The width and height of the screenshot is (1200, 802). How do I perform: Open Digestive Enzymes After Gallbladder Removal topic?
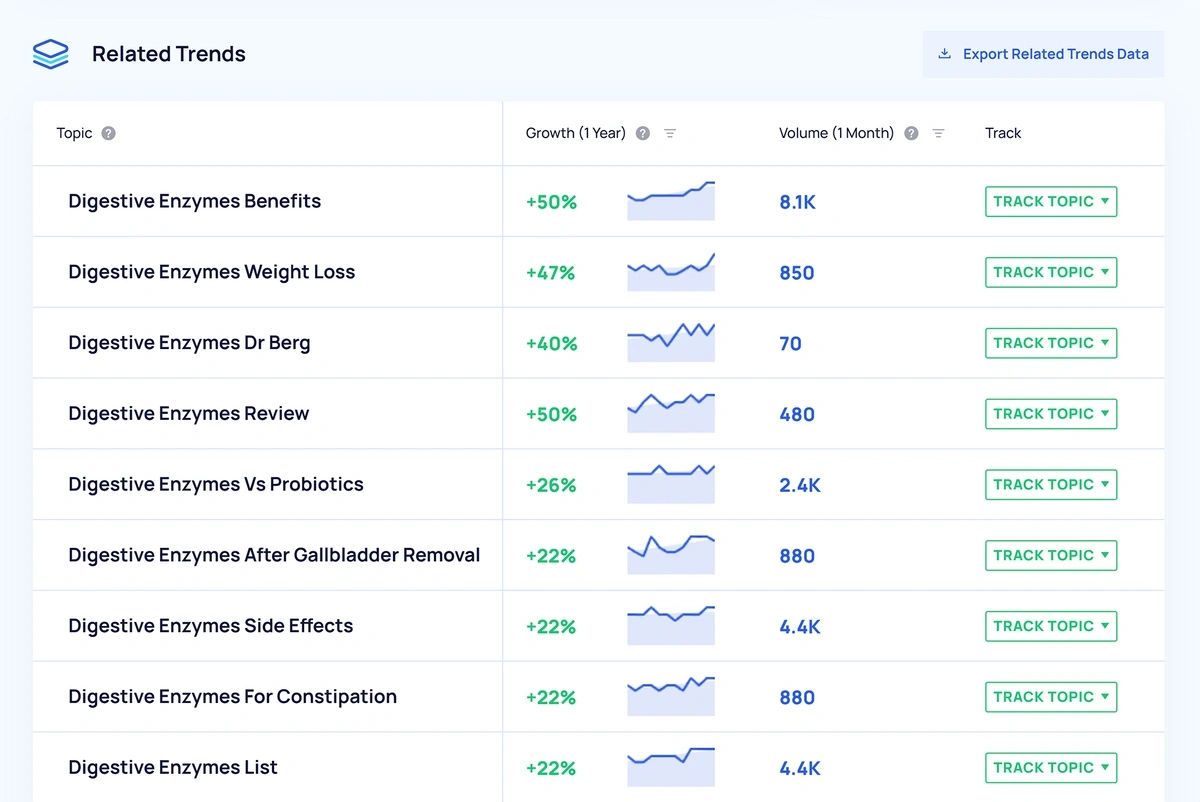pyautogui.click(x=274, y=555)
